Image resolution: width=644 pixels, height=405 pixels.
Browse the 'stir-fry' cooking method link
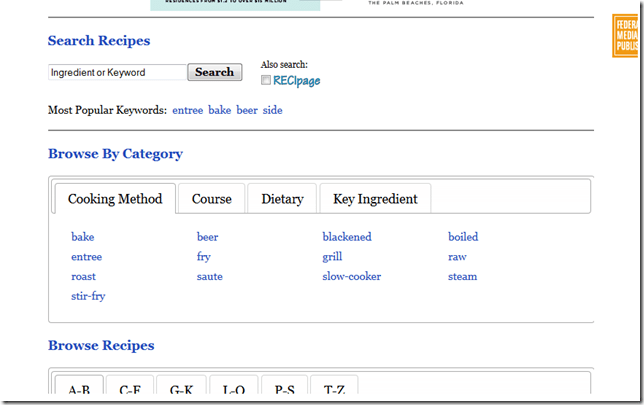tap(88, 296)
